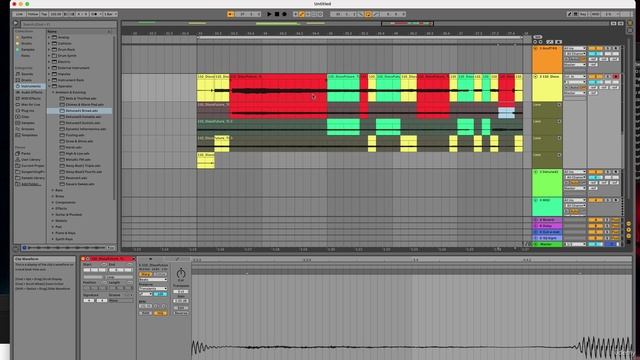Click the Stop button in transport
The image size is (640, 360).
pyautogui.click(x=277, y=14)
